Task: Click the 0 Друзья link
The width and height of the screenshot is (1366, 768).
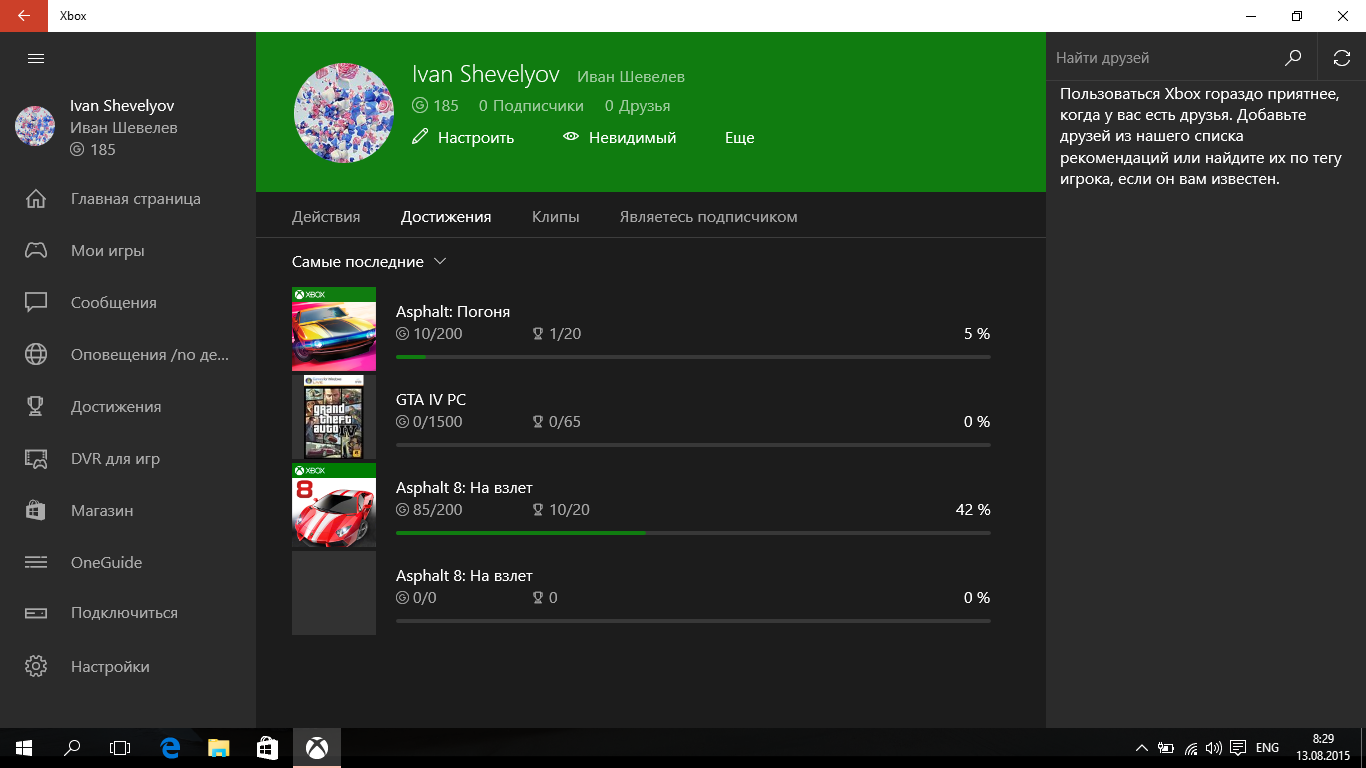Action: (637, 106)
